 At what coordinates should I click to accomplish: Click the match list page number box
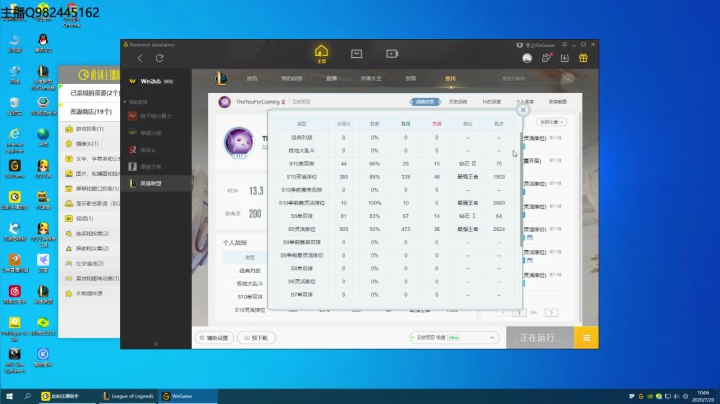(x=519, y=313)
